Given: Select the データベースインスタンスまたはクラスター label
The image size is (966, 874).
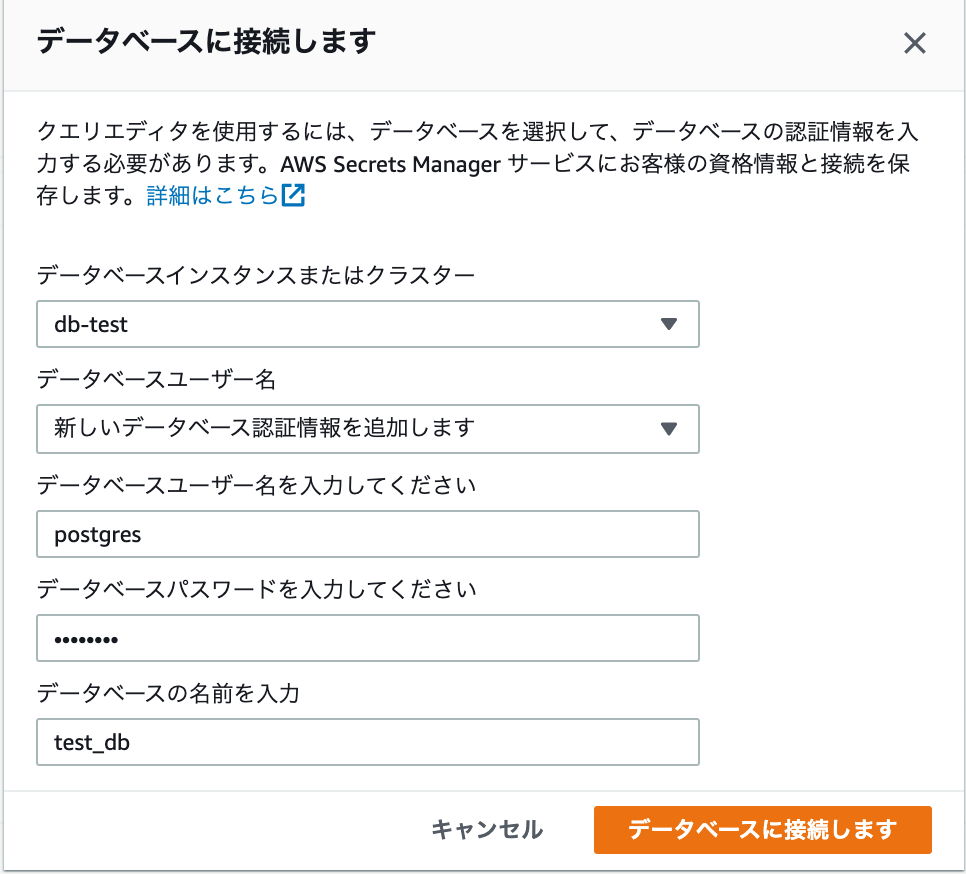Looking at the screenshot, I should (x=256, y=275).
